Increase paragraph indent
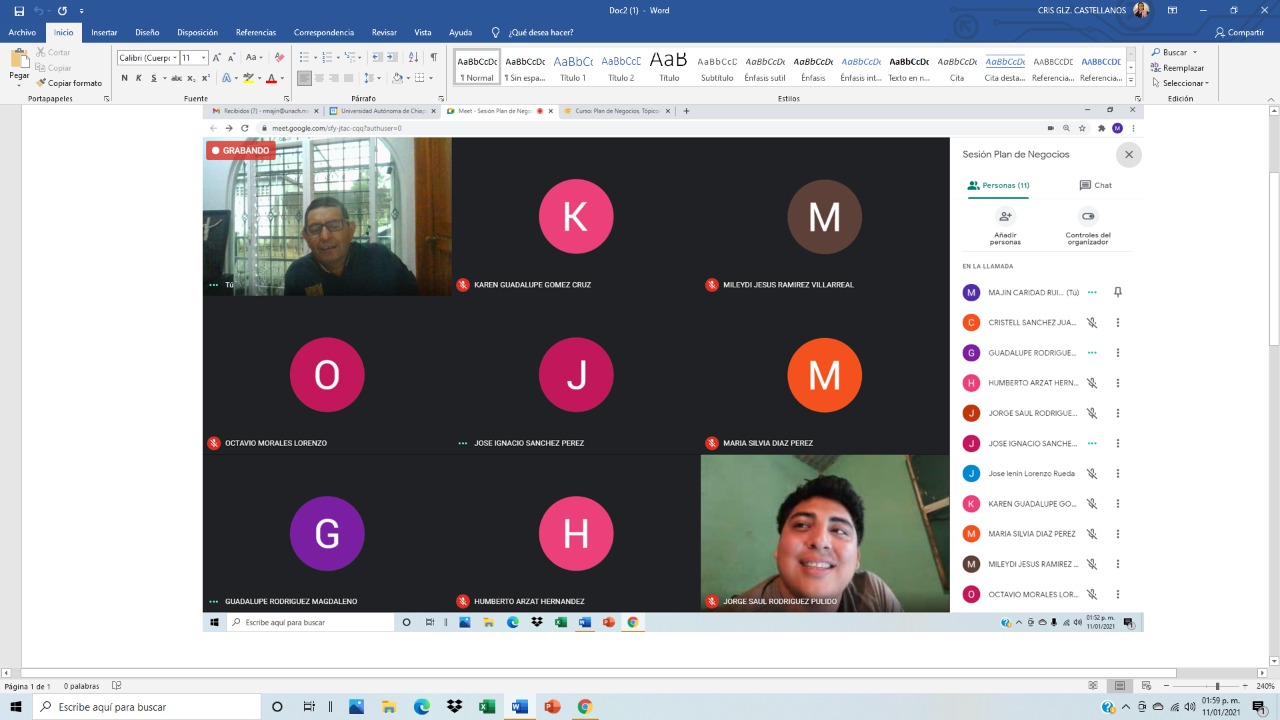This screenshot has width=1280, height=720. (x=391, y=58)
